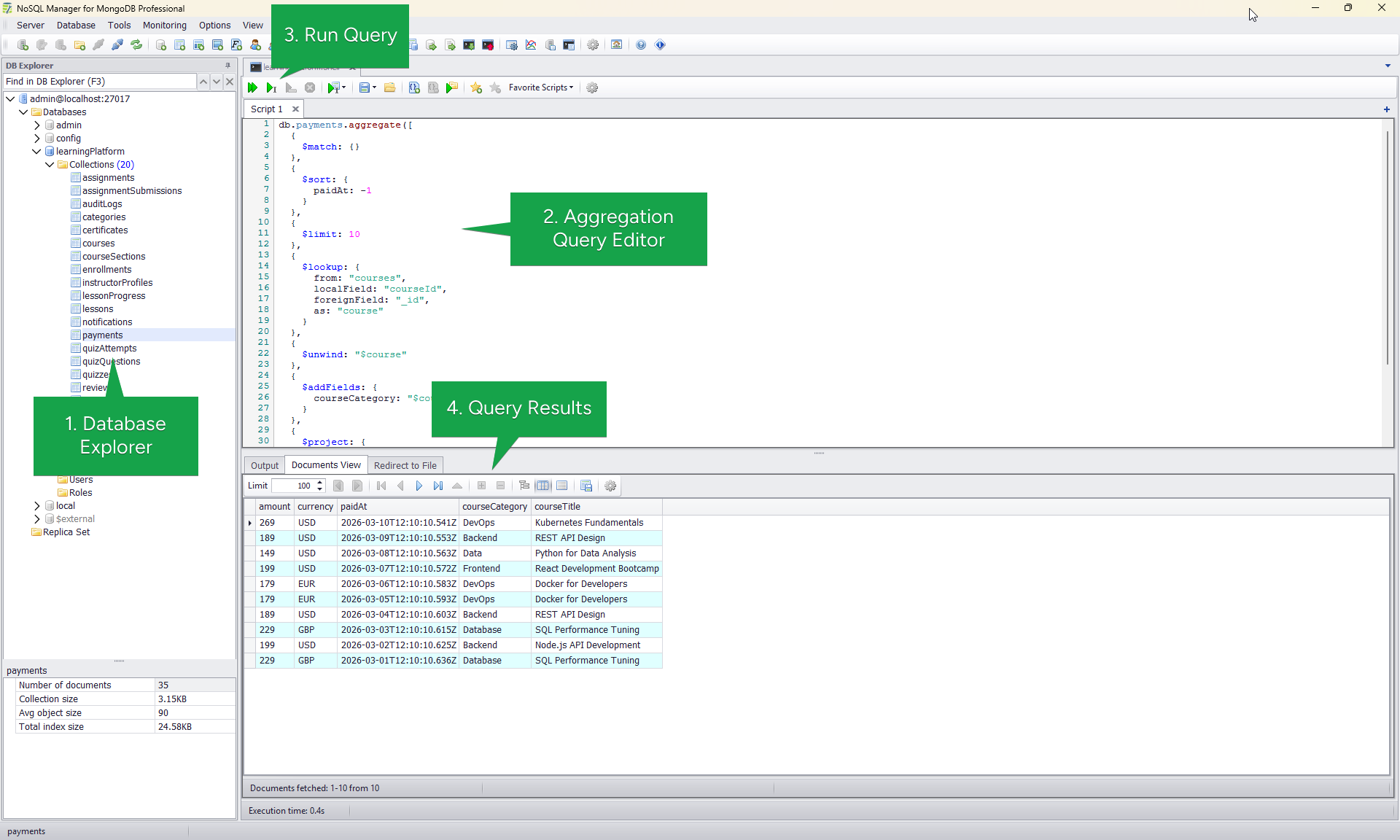Collapse the Databases folder node

[x=23, y=112]
